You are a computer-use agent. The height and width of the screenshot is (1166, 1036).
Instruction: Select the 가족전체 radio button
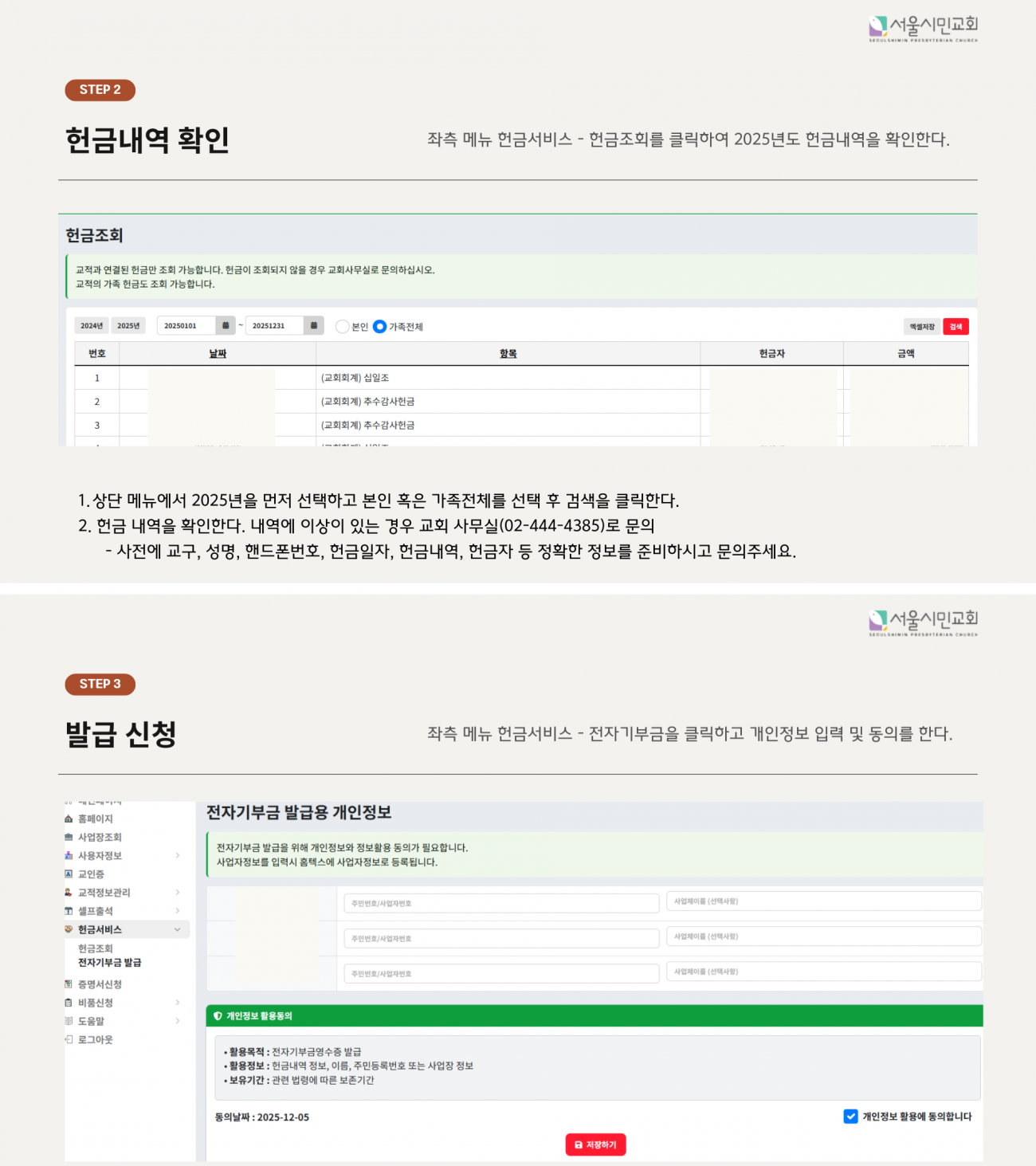pos(379,327)
